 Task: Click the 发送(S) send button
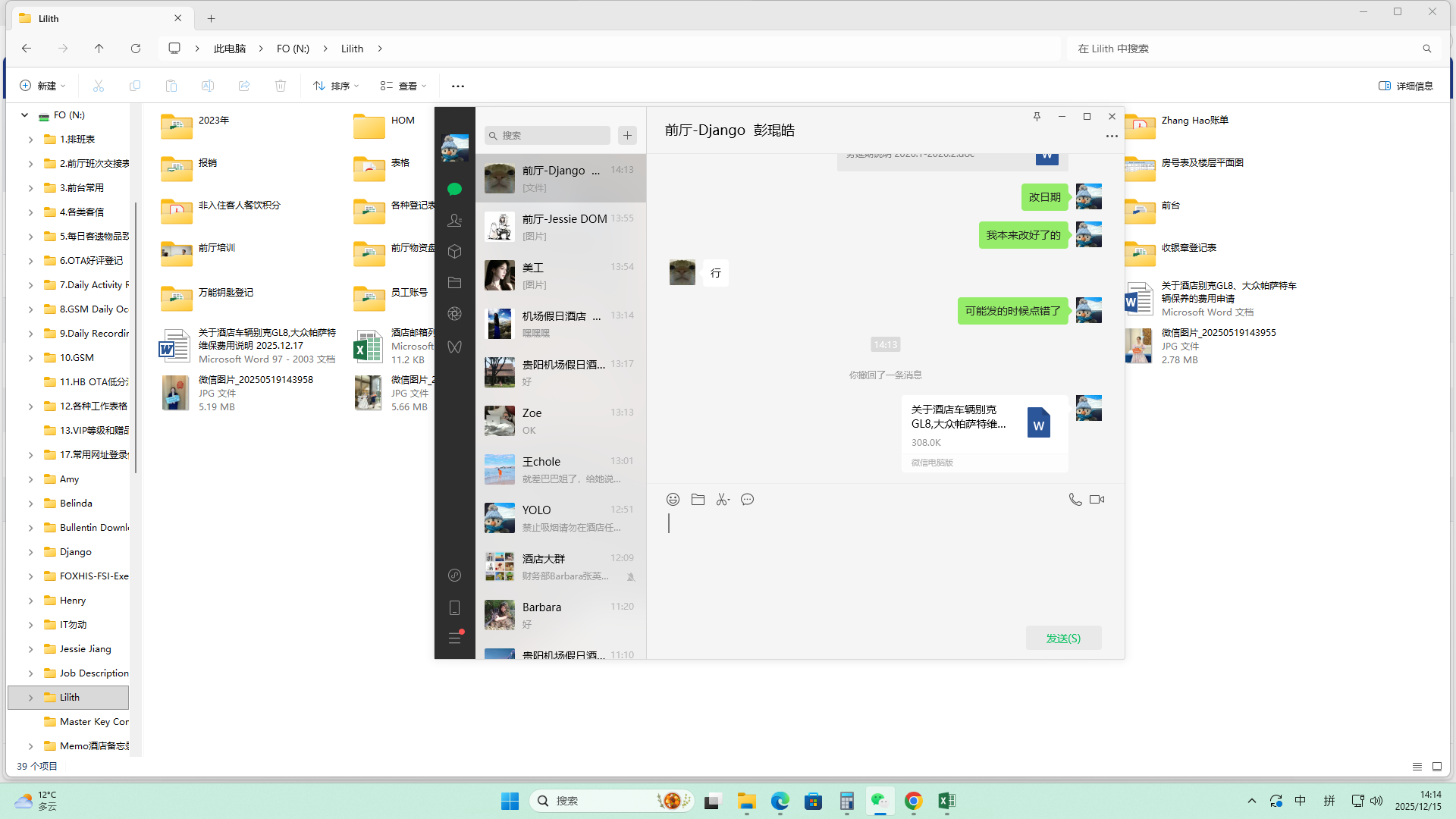pos(1063,638)
